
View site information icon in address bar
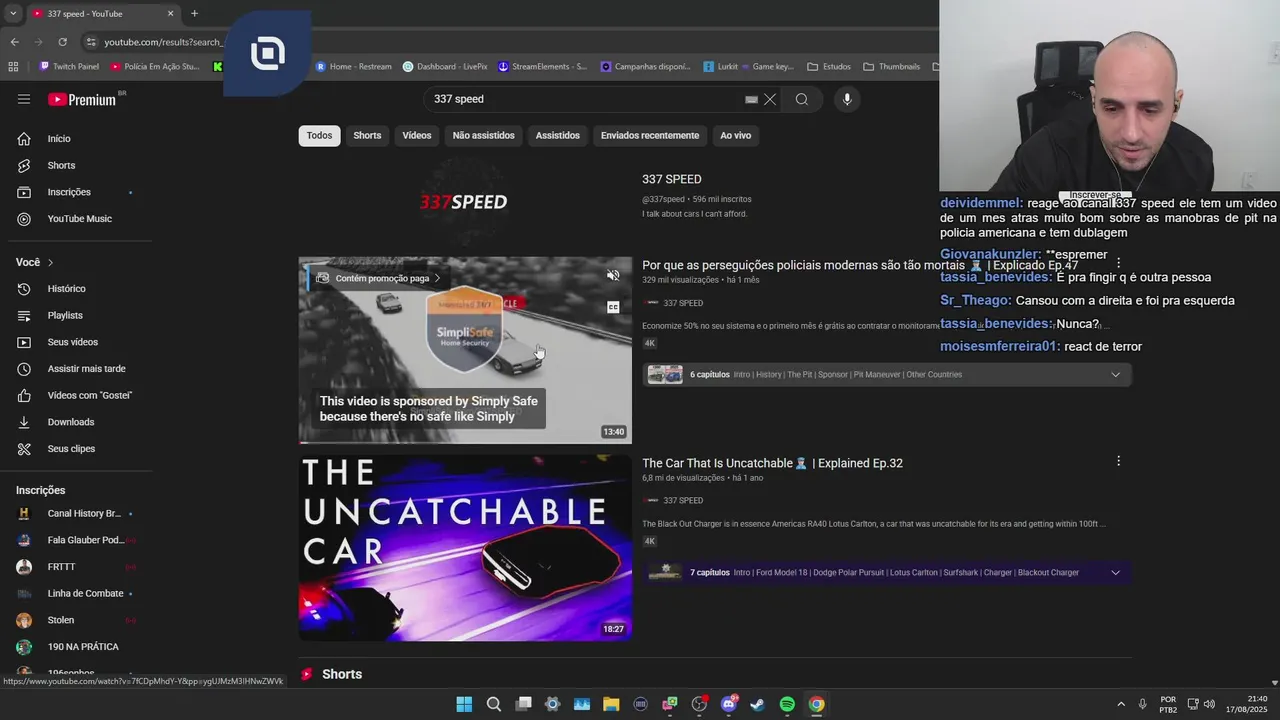click(x=91, y=42)
